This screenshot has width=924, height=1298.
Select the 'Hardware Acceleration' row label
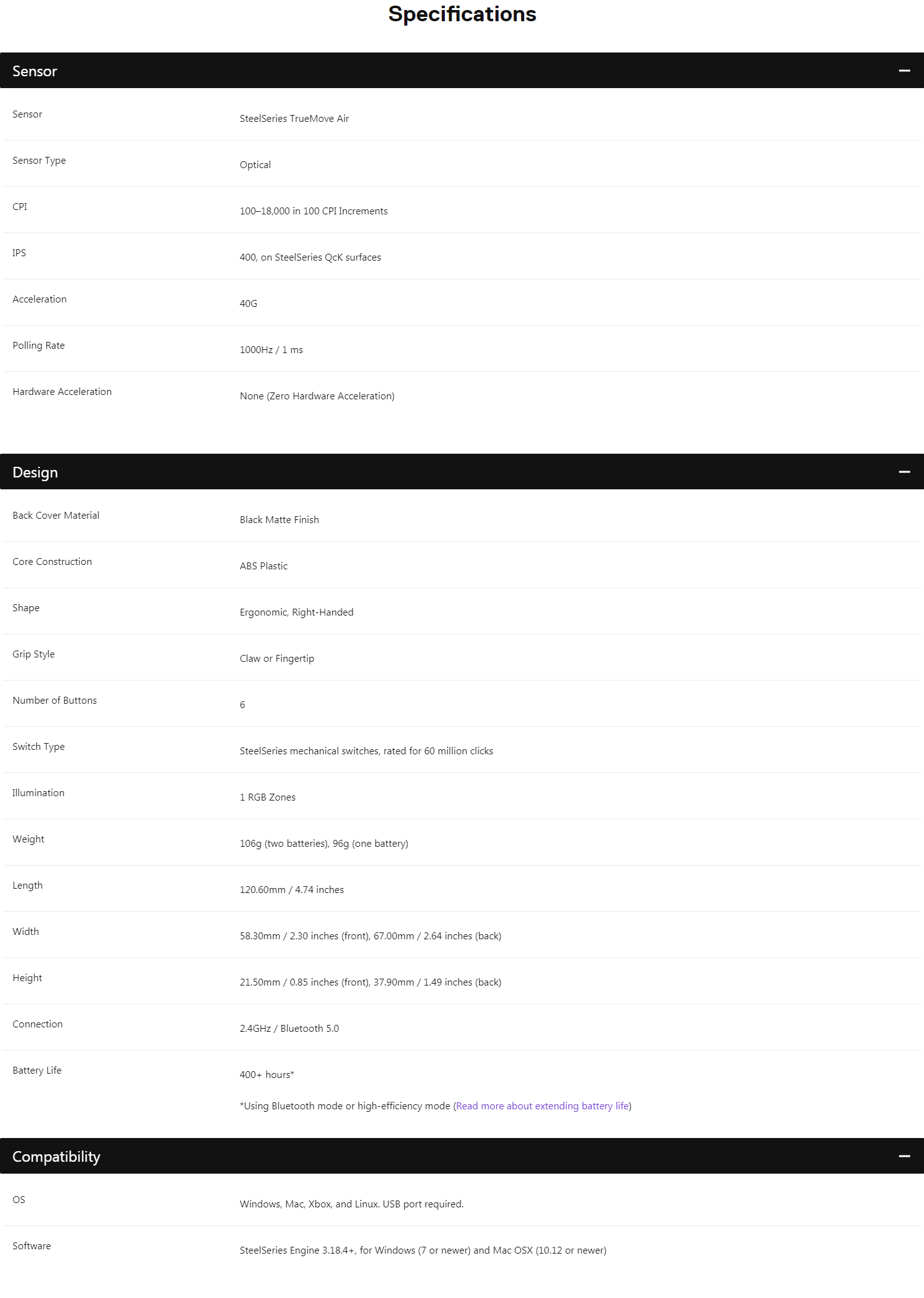(62, 392)
